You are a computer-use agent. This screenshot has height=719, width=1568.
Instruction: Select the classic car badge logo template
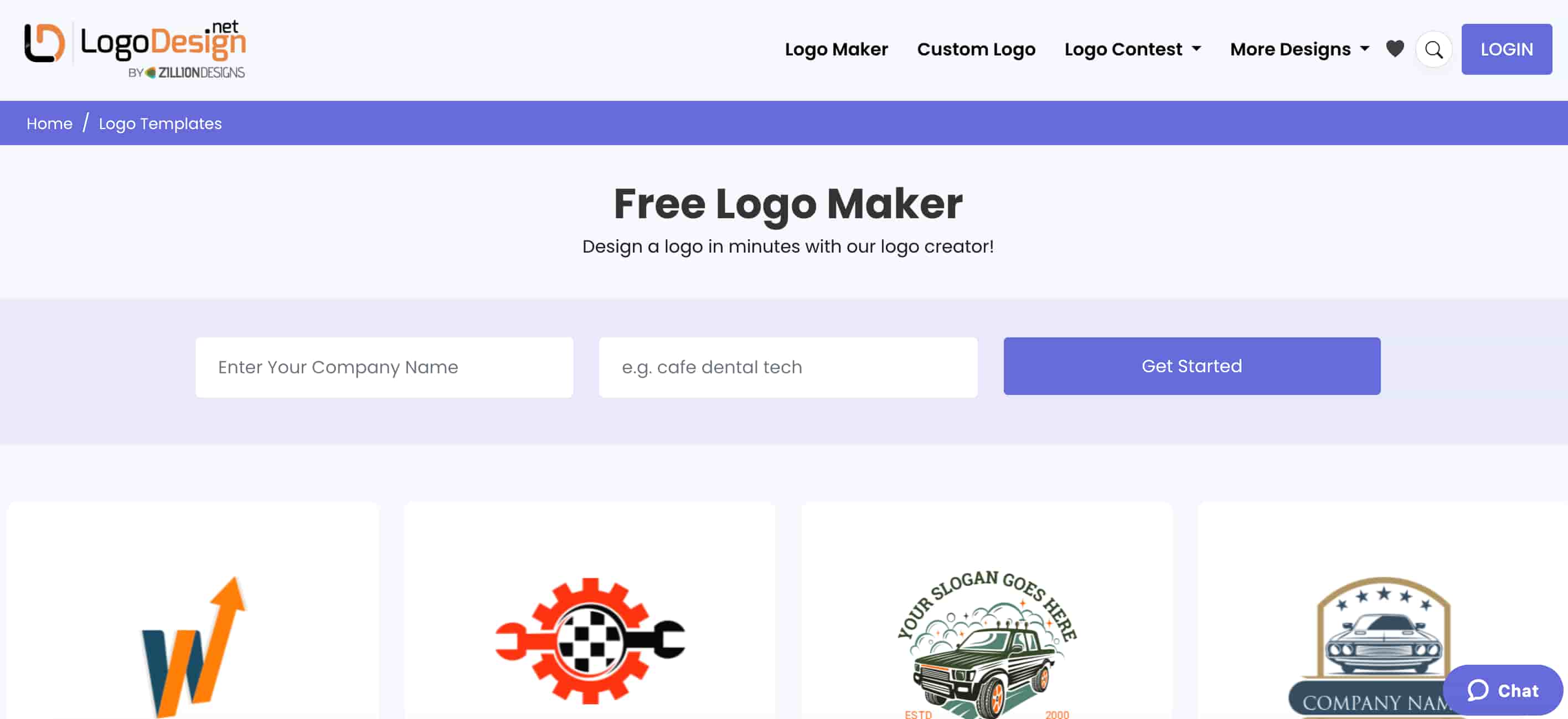1383,610
